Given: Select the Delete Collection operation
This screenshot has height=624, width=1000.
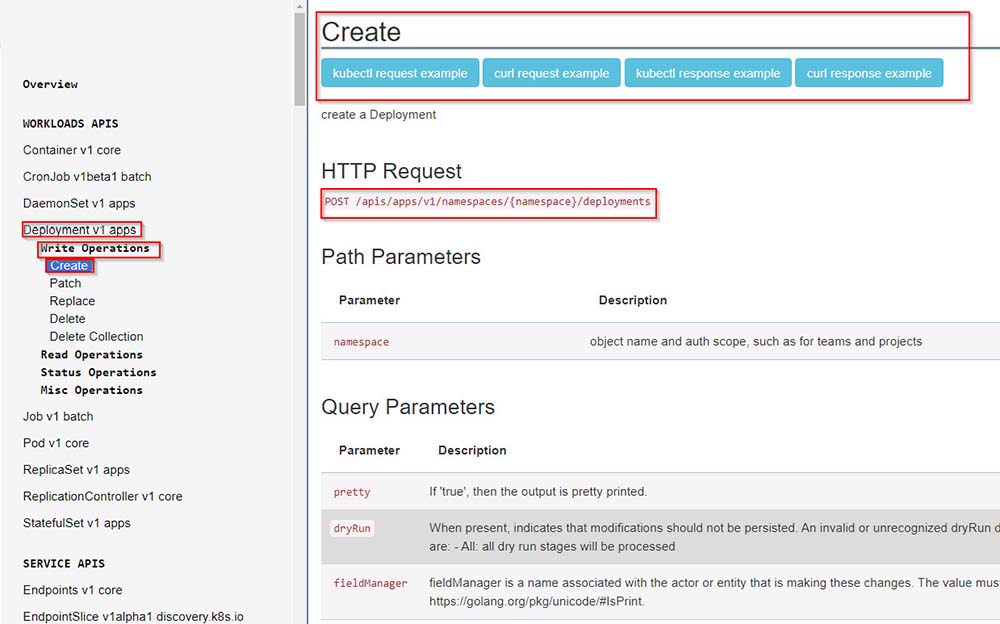Looking at the screenshot, I should [x=96, y=337].
